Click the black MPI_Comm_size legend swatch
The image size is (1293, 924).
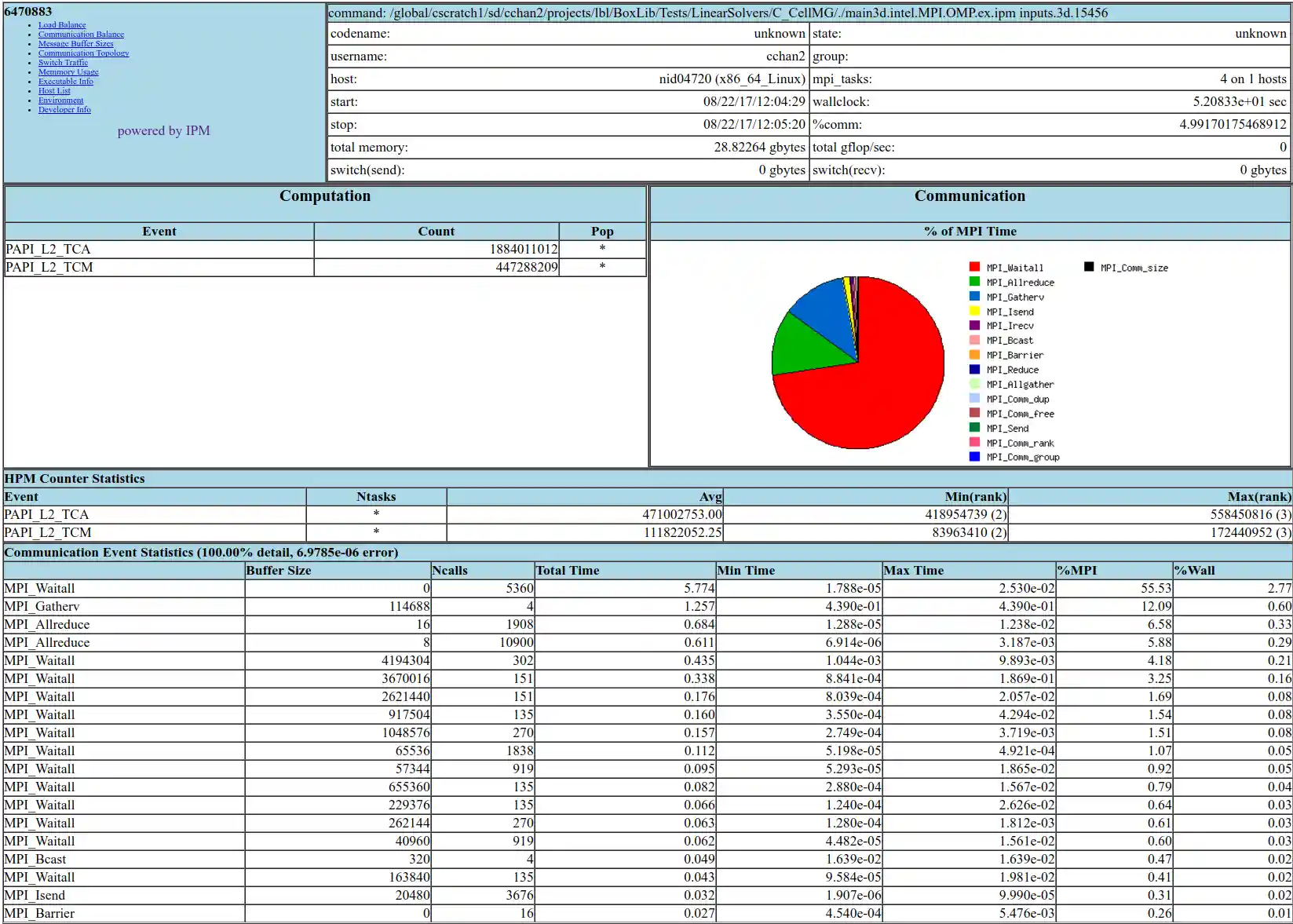(1089, 267)
